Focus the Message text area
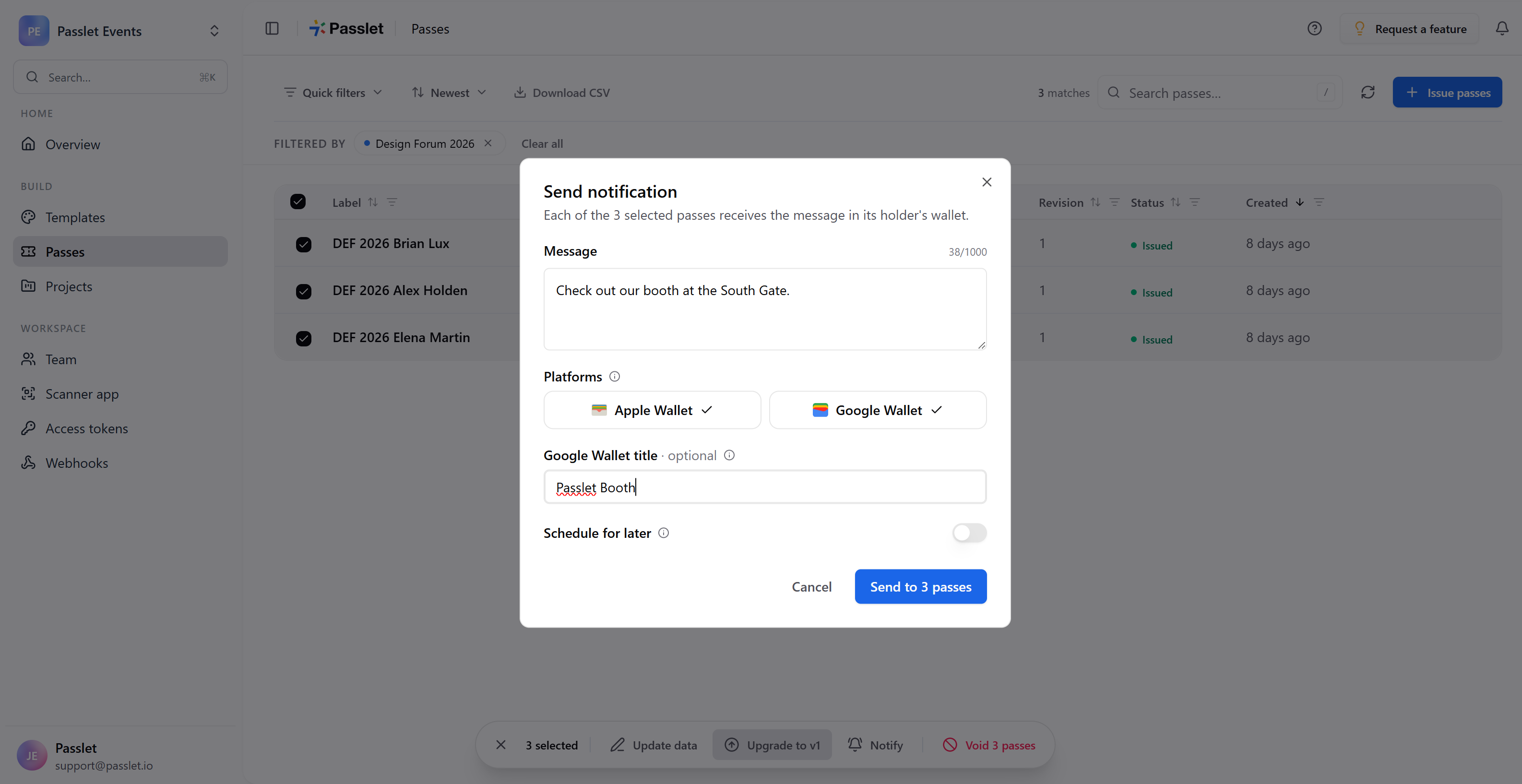Viewport: 1522px width, 784px height. pyautogui.click(x=764, y=309)
